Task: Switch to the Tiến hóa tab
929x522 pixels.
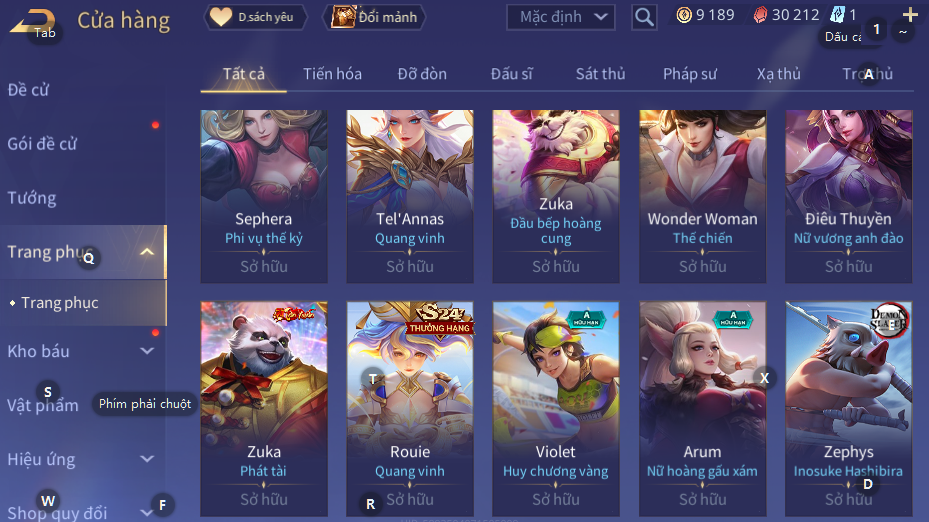Action: [332, 74]
